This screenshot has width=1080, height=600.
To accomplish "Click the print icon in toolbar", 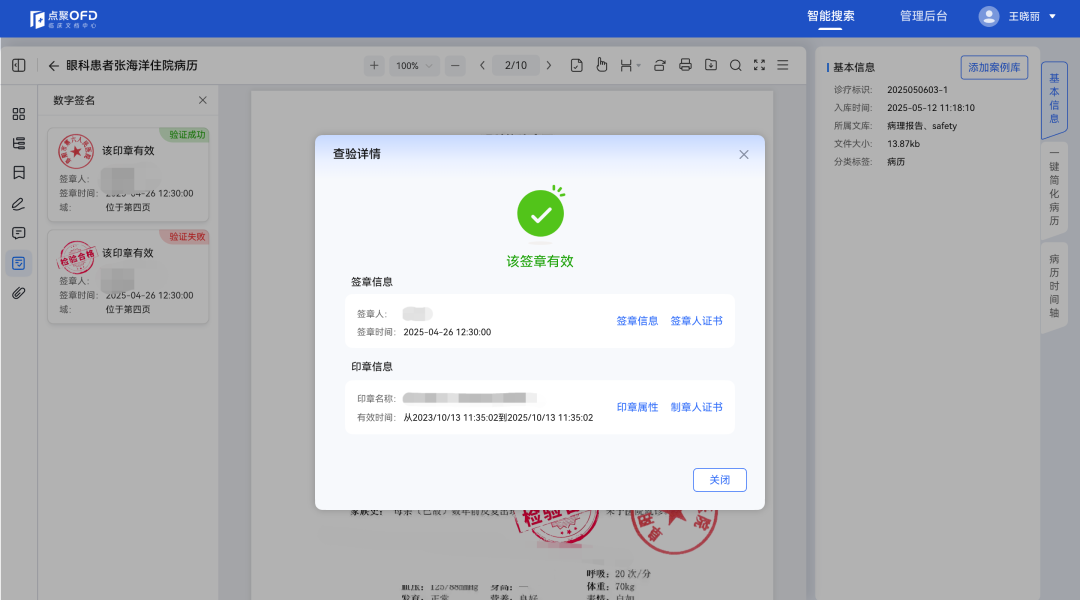I will [685, 66].
